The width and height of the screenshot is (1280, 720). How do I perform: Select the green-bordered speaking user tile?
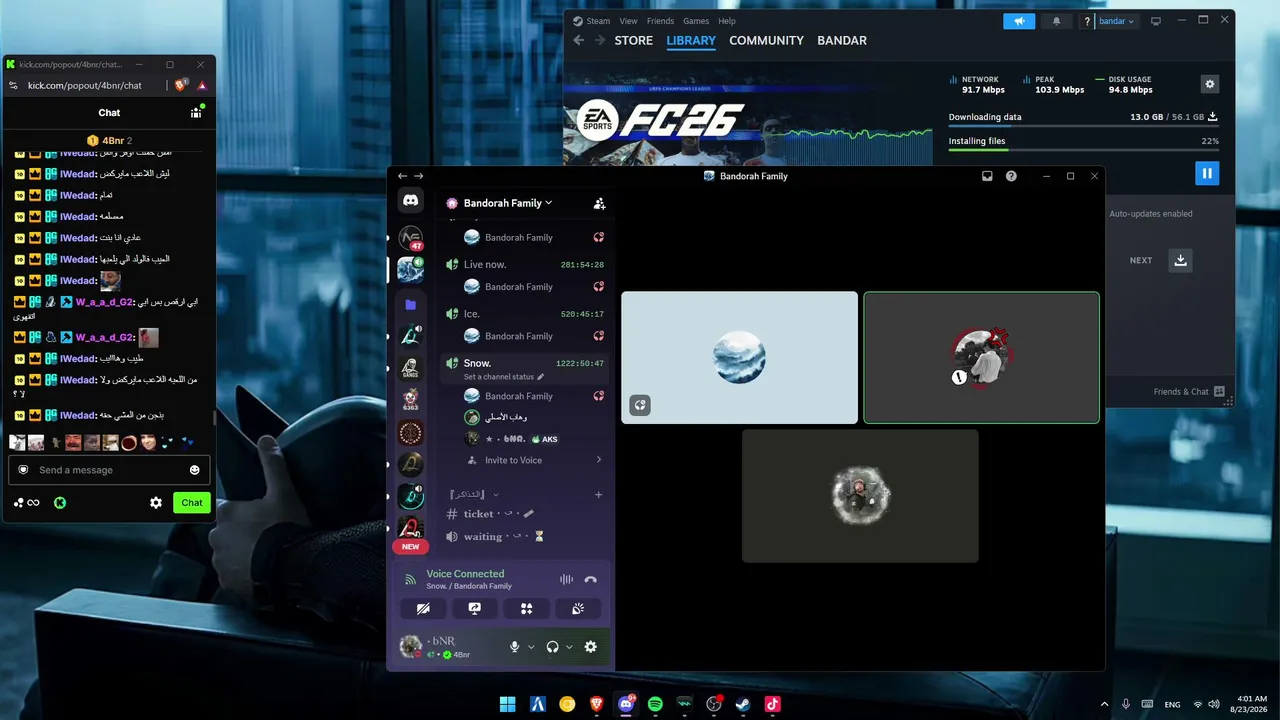(981, 357)
